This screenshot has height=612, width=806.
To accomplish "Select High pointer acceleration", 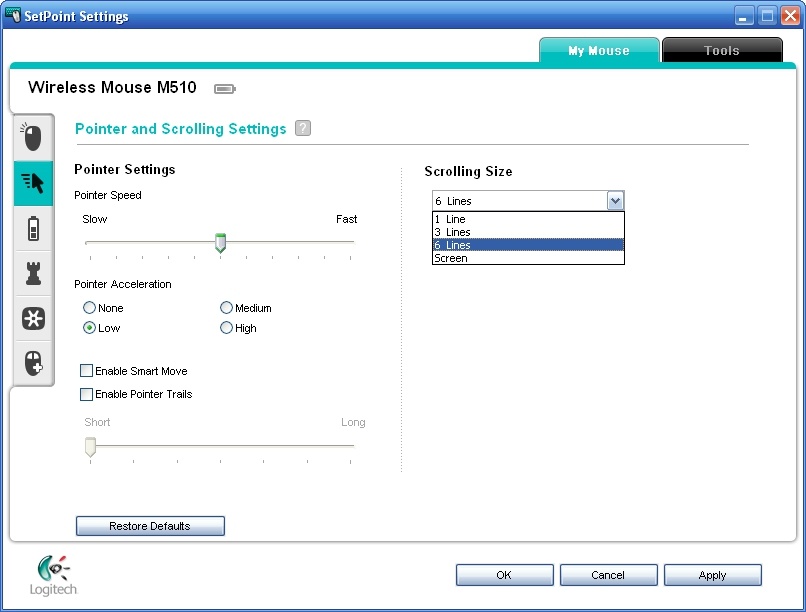I will [226, 328].
